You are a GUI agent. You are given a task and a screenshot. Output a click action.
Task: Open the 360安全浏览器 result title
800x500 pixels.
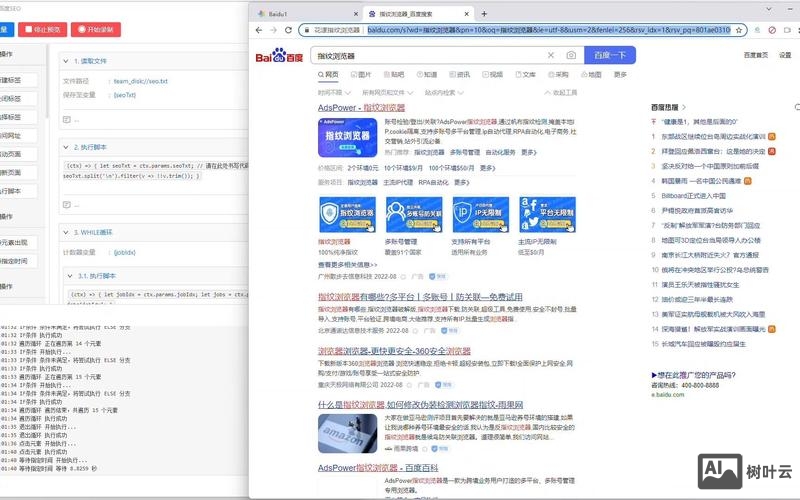pyautogui.click(x=394, y=351)
